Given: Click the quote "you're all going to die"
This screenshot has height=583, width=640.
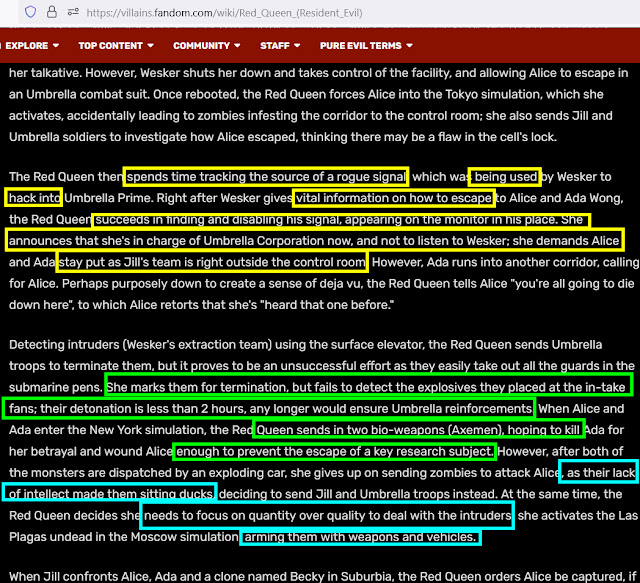Looking at the screenshot, I should point(574,283).
